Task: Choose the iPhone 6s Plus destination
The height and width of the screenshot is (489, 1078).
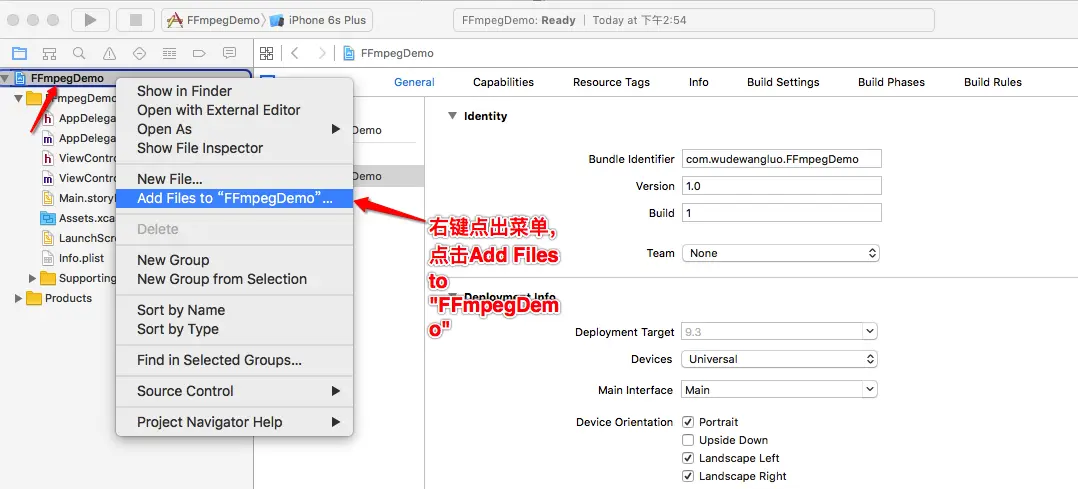Action: point(320,20)
